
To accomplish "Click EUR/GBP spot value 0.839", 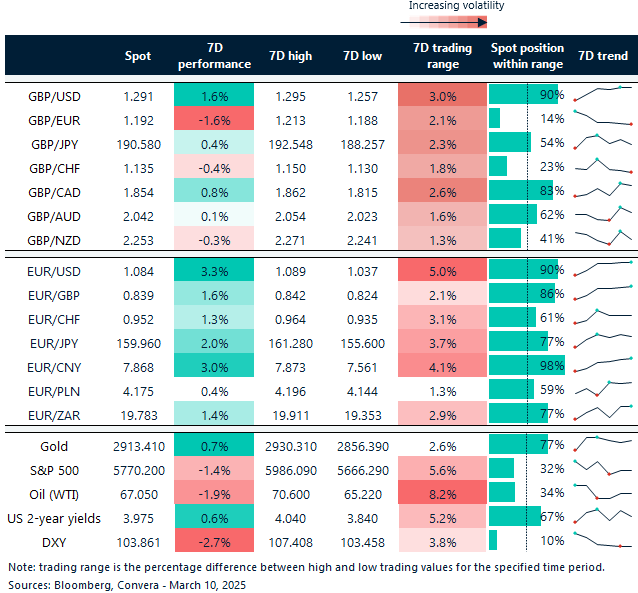I will [138, 295].
